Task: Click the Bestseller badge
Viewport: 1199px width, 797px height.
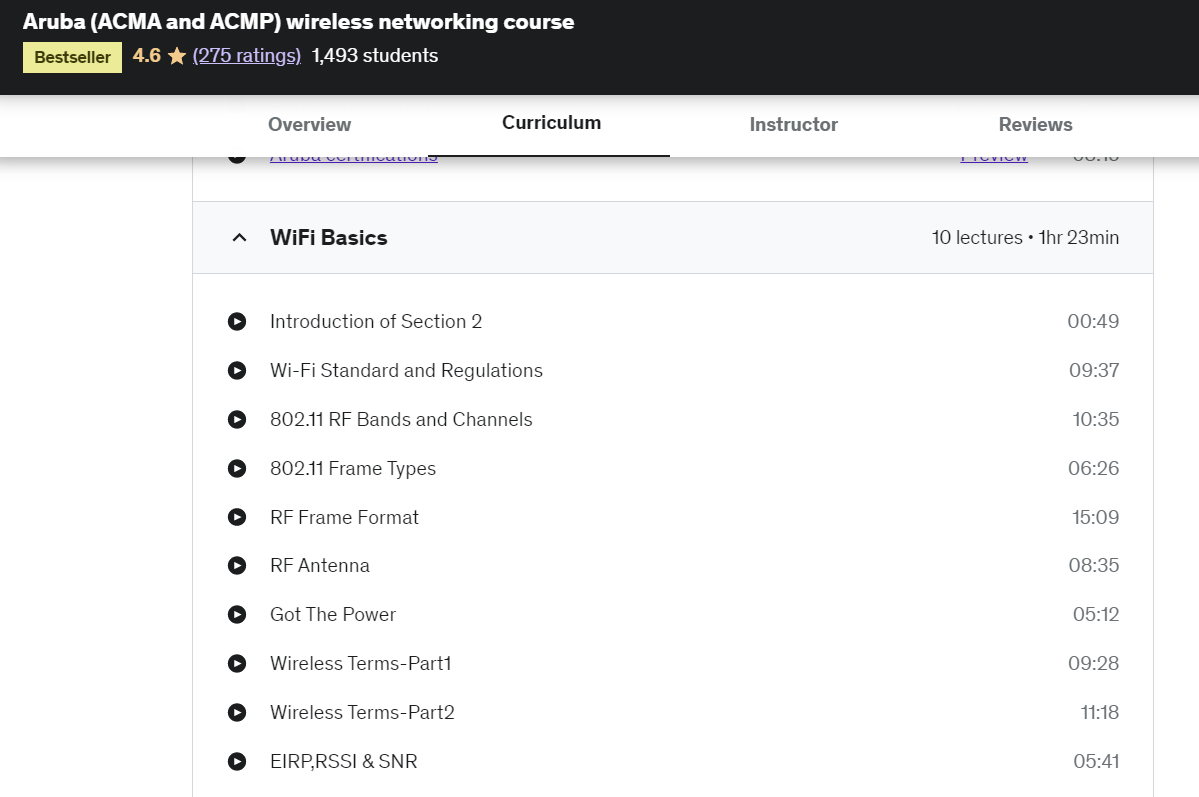Action: pos(73,57)
